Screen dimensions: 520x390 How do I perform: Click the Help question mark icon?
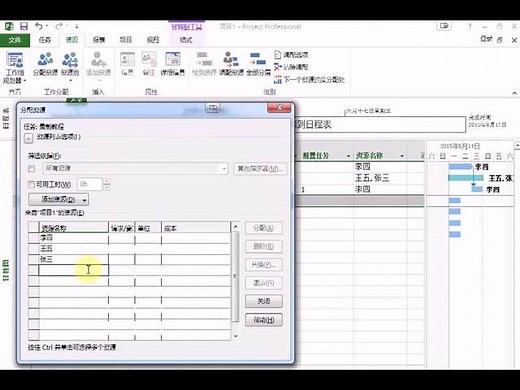click(470, 26)
